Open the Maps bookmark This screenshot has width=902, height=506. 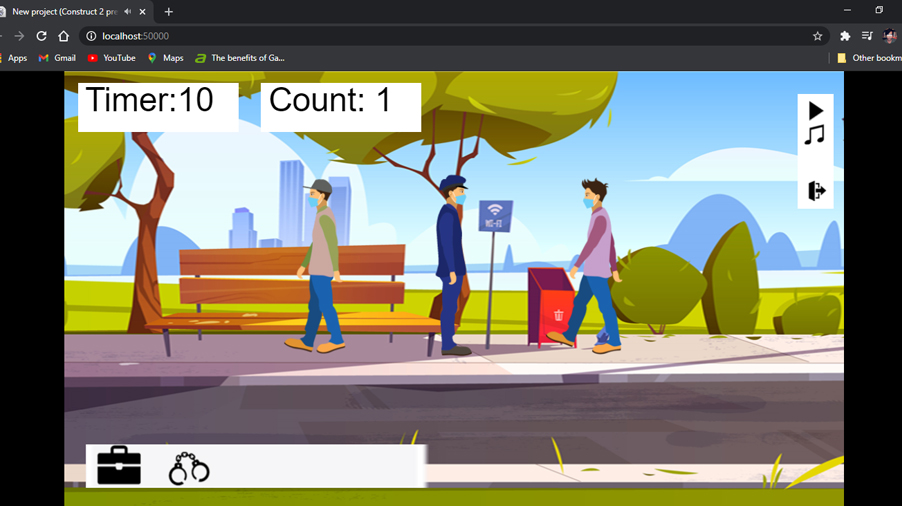(x=165, y=58)
